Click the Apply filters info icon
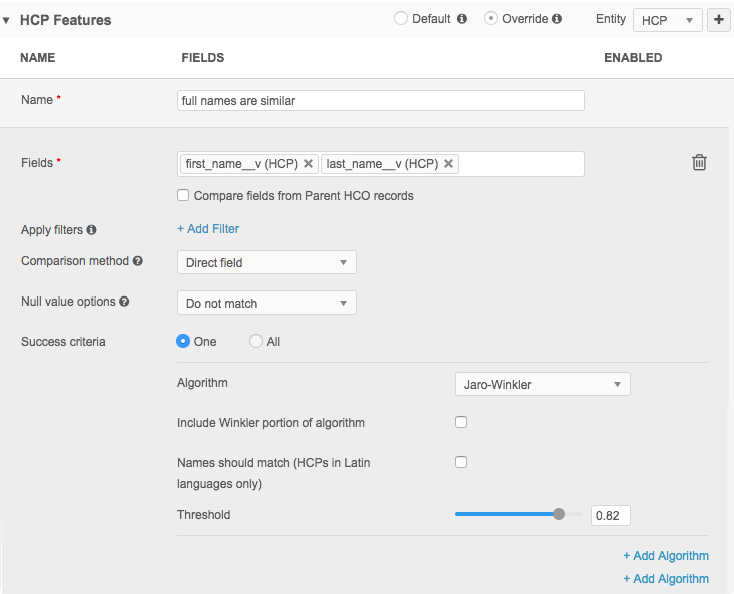This screenshot has height=594, width=734. pos(92,230)
